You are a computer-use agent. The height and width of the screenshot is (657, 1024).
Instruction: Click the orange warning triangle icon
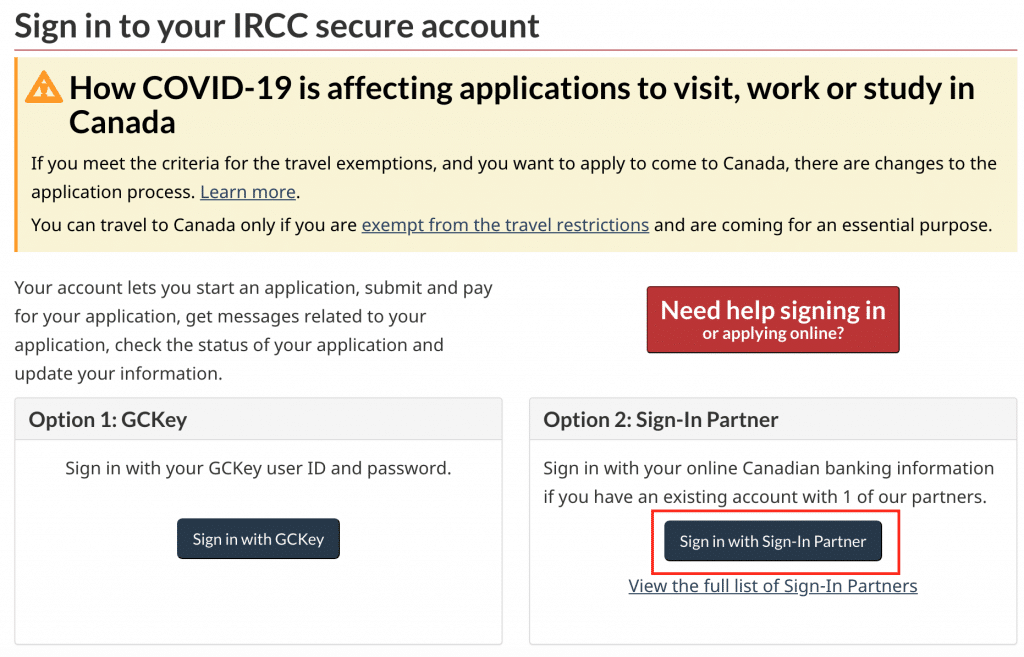[x=44, y=88]
